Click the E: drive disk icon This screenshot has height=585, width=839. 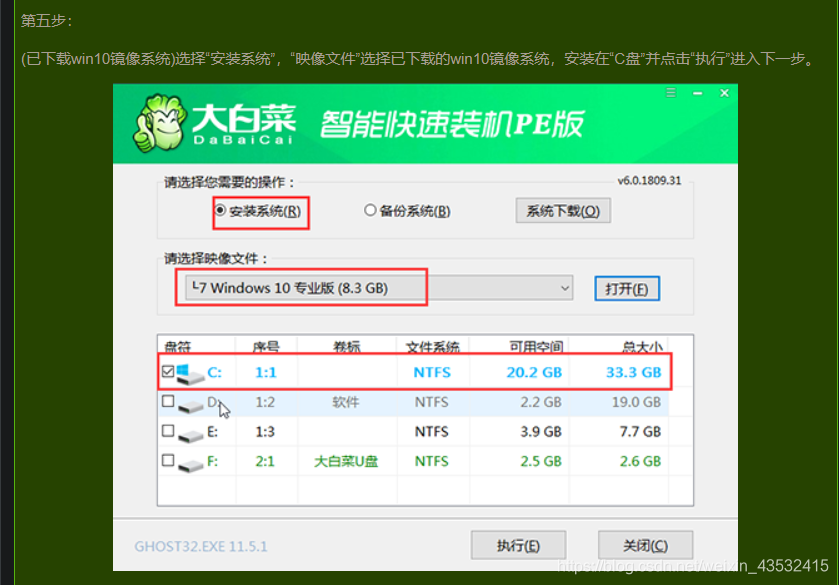190,436
